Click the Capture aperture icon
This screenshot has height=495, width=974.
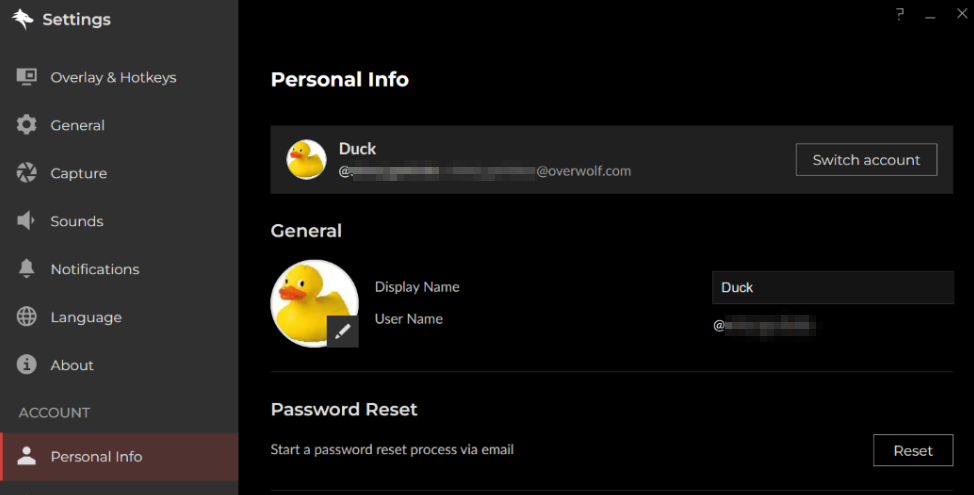pos(26,173)
